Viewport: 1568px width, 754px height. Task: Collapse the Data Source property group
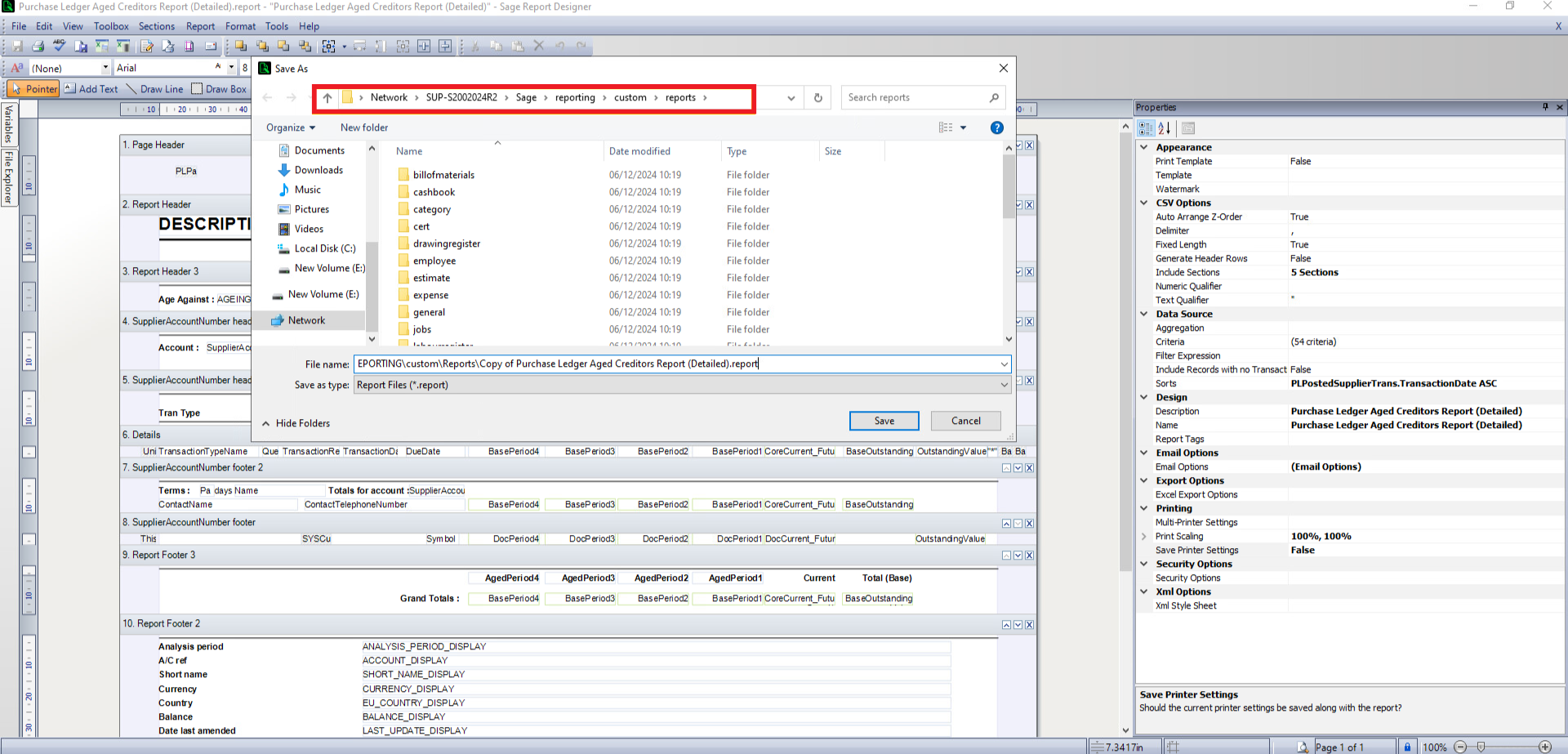click(x=1144, y=315)
